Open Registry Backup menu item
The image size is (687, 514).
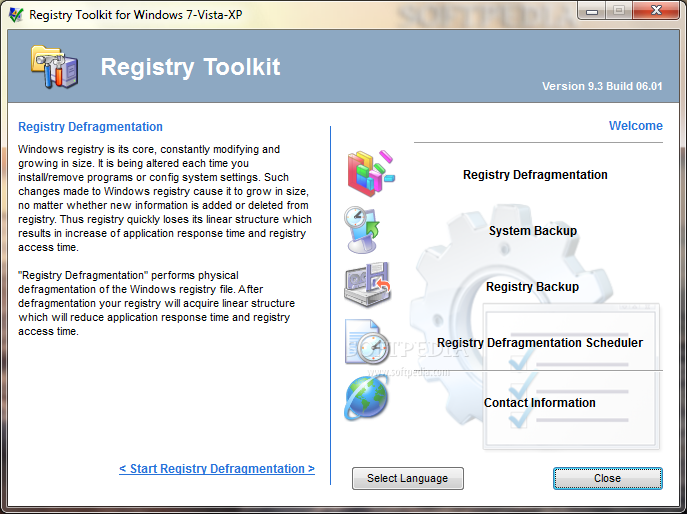(x=532, y=287)
